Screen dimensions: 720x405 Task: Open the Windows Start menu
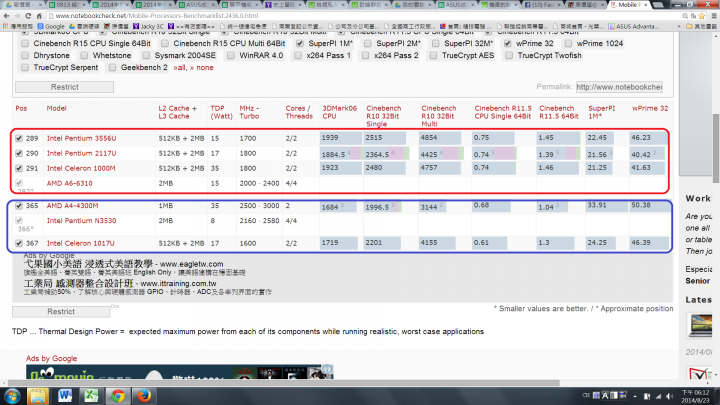coord(12,396)
